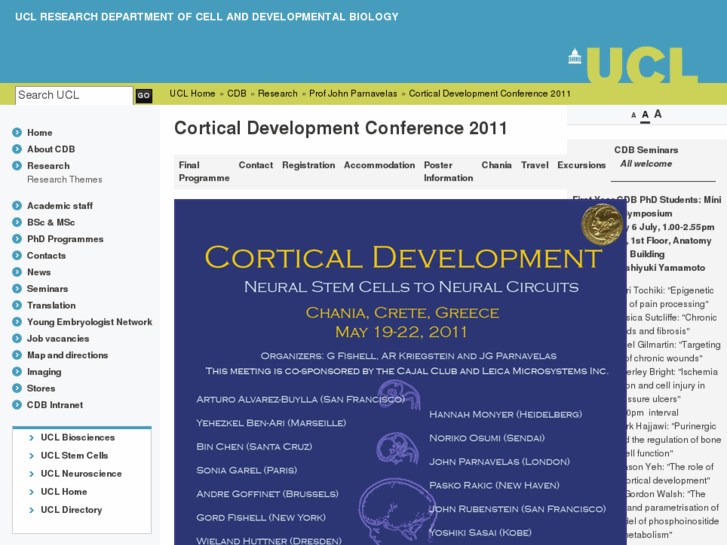Select the medium text size A
The width and height of the screenshot is (727, 545).
coord(645,115)
